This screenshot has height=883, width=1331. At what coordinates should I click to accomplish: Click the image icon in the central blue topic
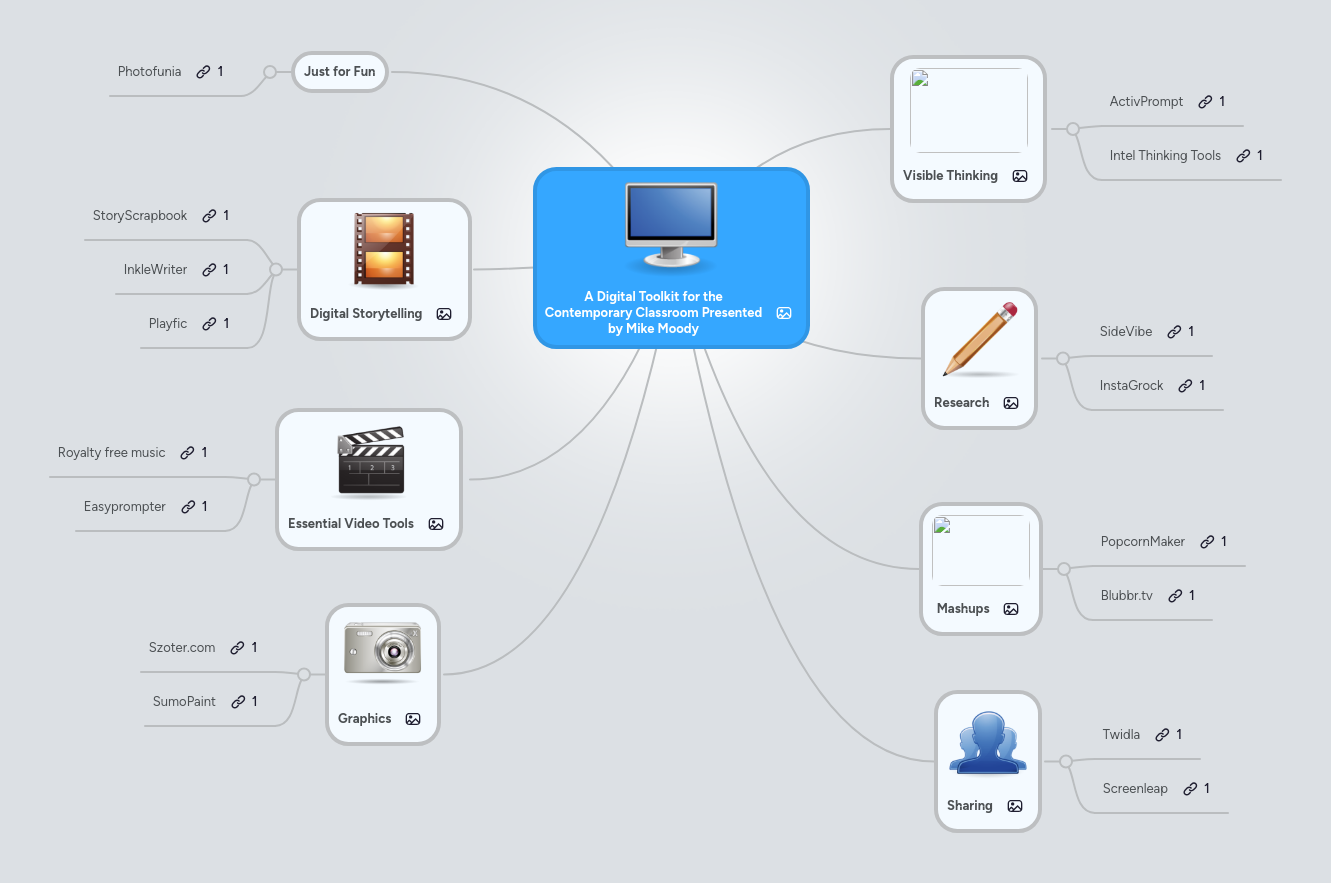point(784,313)
